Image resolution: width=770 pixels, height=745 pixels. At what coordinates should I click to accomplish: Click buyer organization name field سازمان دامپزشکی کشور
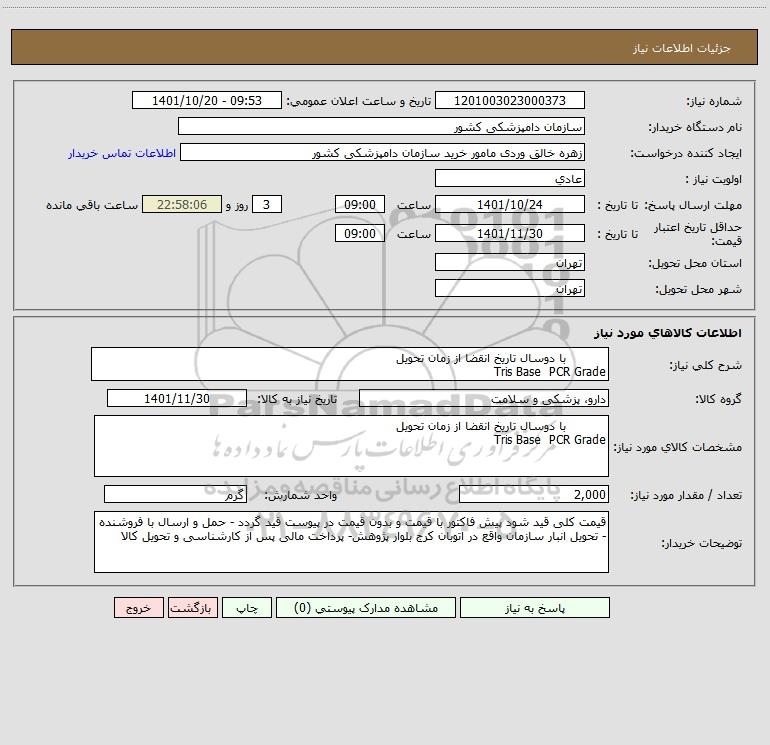[x=381, y=126]
